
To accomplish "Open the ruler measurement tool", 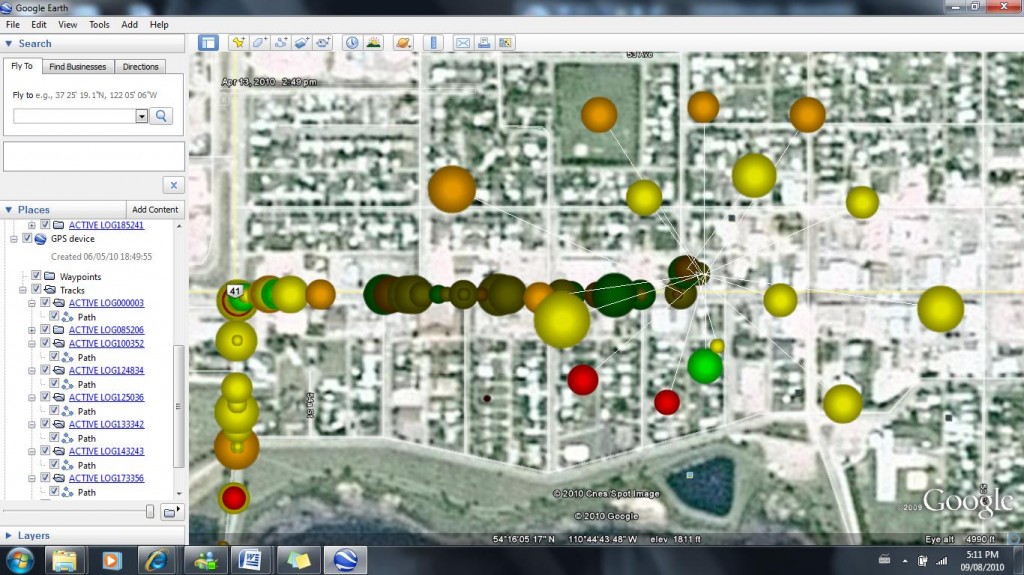I will click(433, 43).
